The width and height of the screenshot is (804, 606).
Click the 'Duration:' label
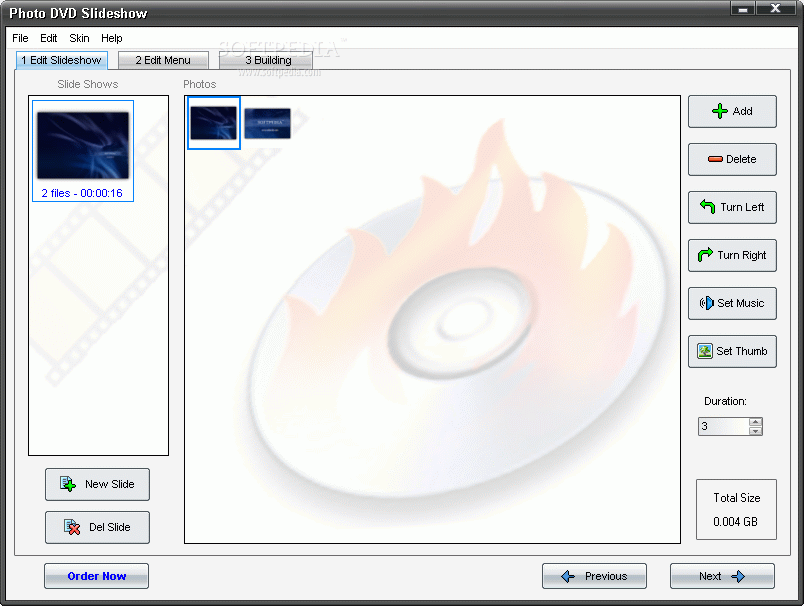pyautogui.click(x=725, y=401)
